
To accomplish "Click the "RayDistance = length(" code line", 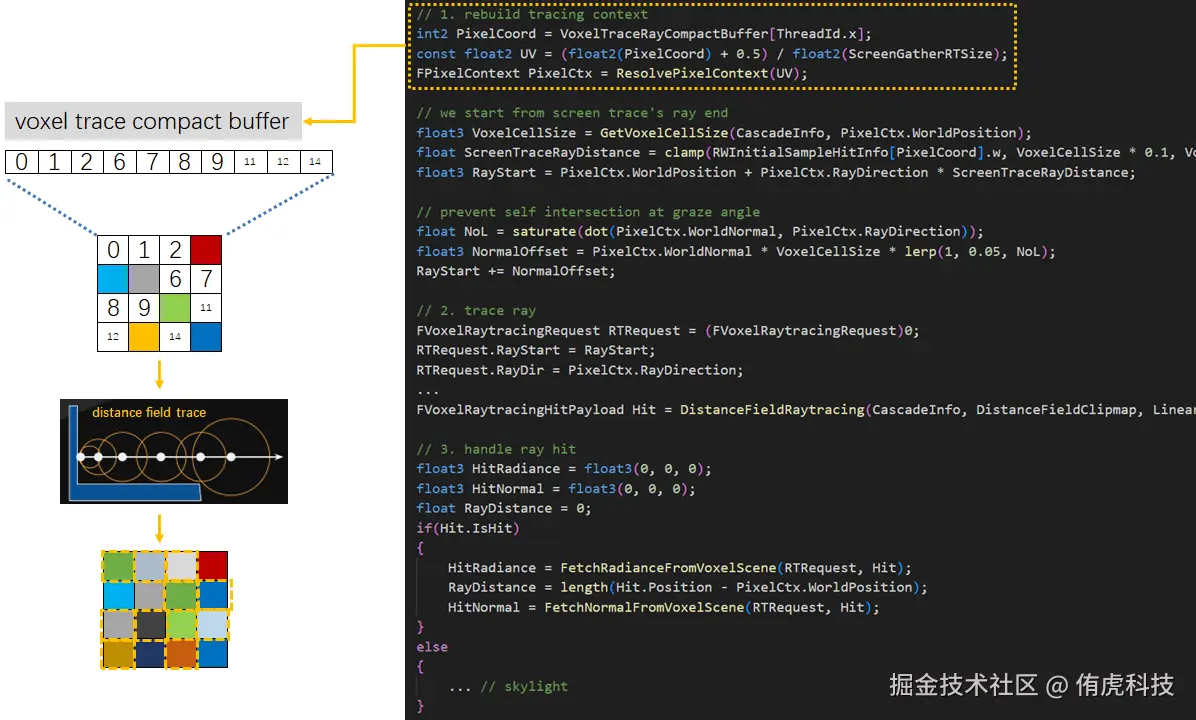I will [x=687, y=587].
